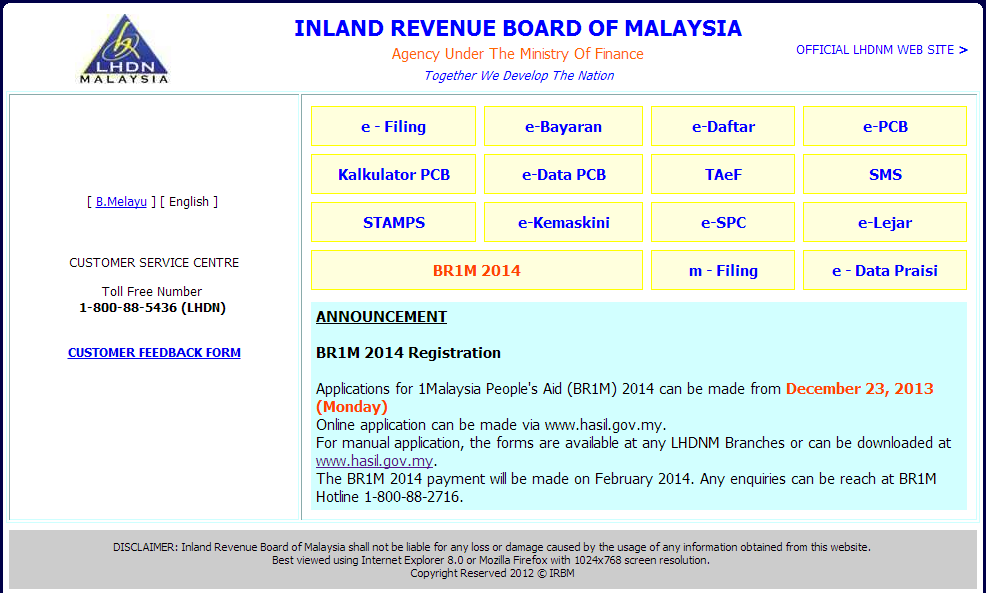This screenshot has height=593, width=986.
Task: Click the Hotline 1-800-88-2716 text
Action: coord(389,497)
